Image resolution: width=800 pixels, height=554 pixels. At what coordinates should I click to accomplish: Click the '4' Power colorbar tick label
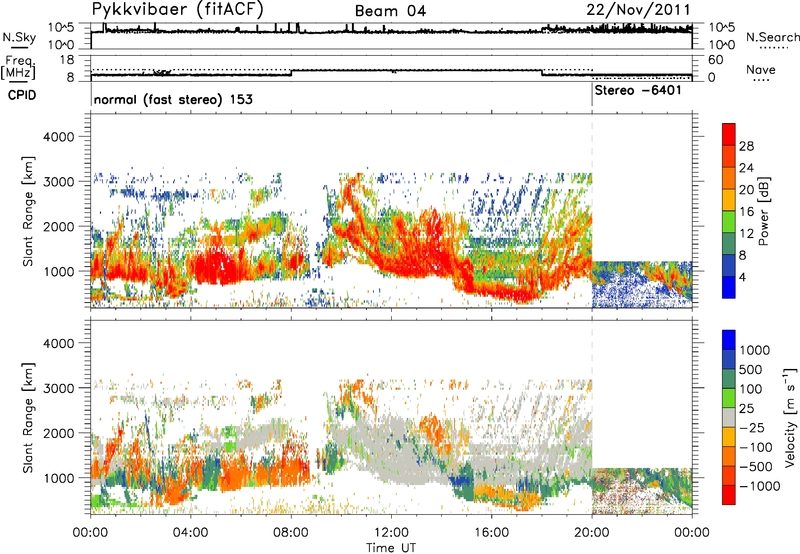coord(742,277)
